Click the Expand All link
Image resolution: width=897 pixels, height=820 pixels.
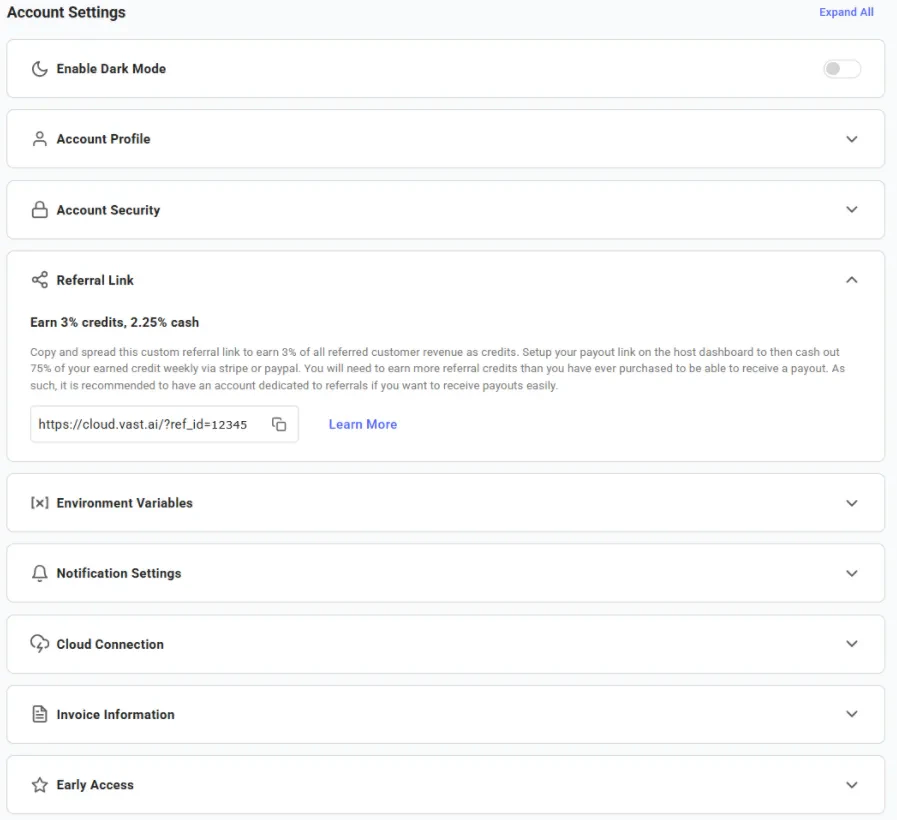(x=846, y=12)
